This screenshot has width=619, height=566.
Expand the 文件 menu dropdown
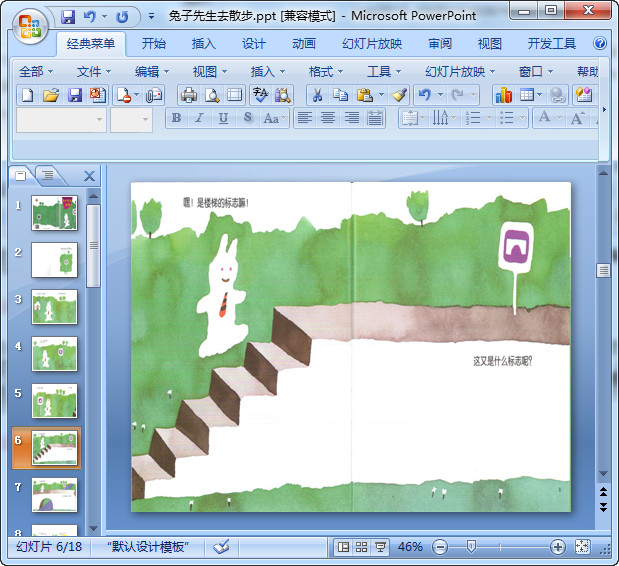(x=94, y=71)
